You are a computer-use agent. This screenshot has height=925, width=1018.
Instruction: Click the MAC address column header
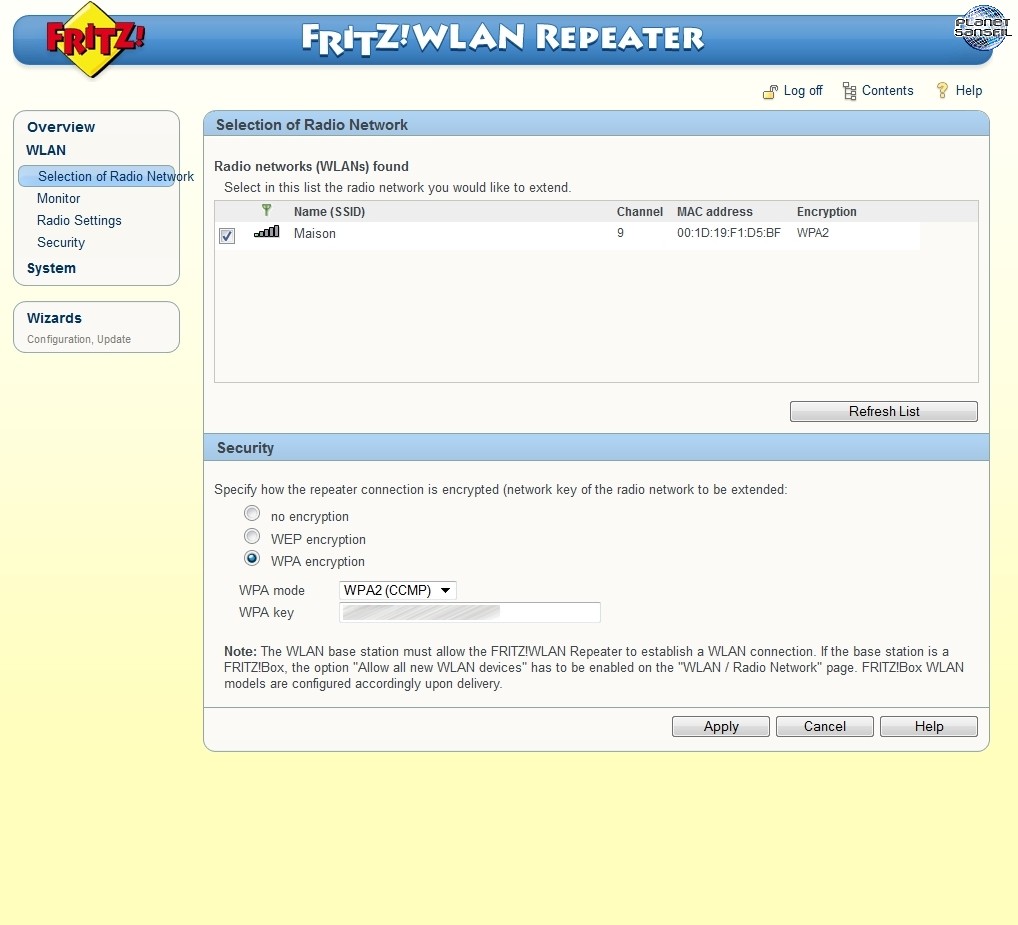coord(715,212)
